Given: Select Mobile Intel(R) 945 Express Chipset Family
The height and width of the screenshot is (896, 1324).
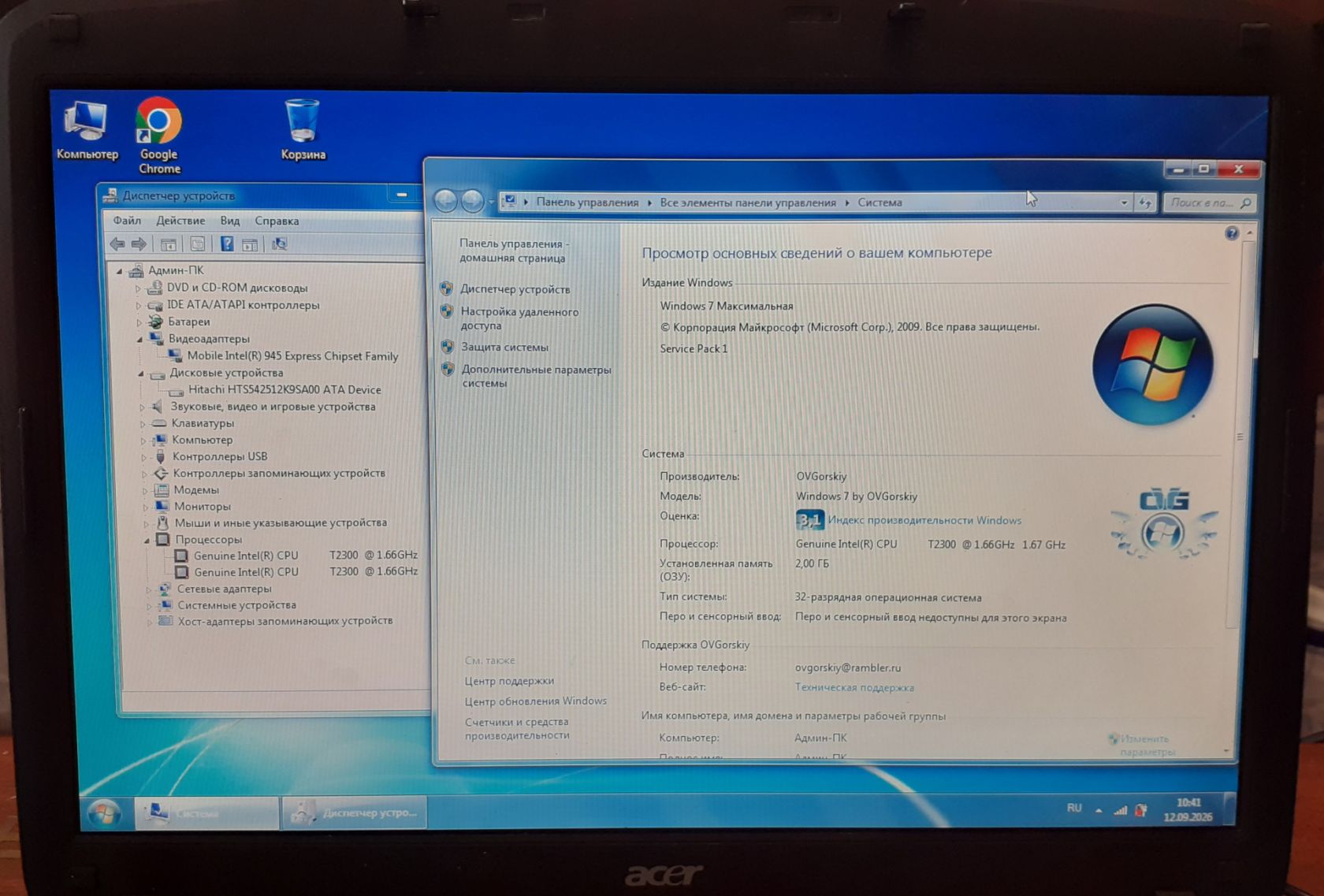Looking at the screenshot, I should (292, 356).
